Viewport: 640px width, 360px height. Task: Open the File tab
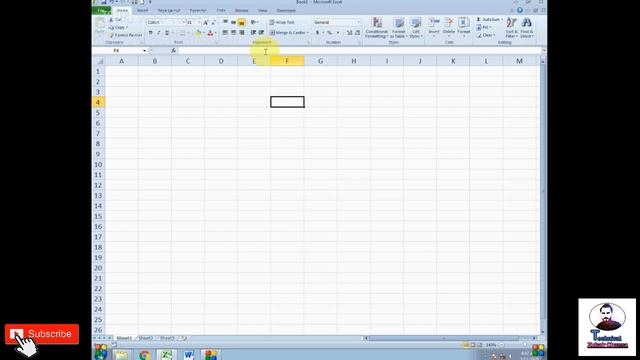(x=102, y=11)
